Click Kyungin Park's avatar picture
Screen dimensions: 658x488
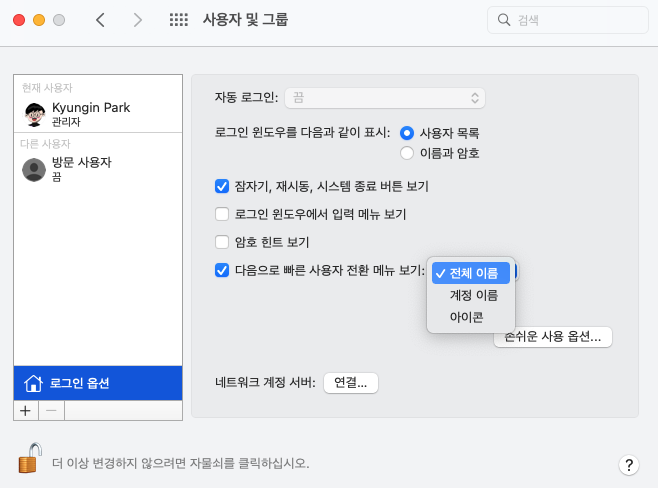pos(35,114)
